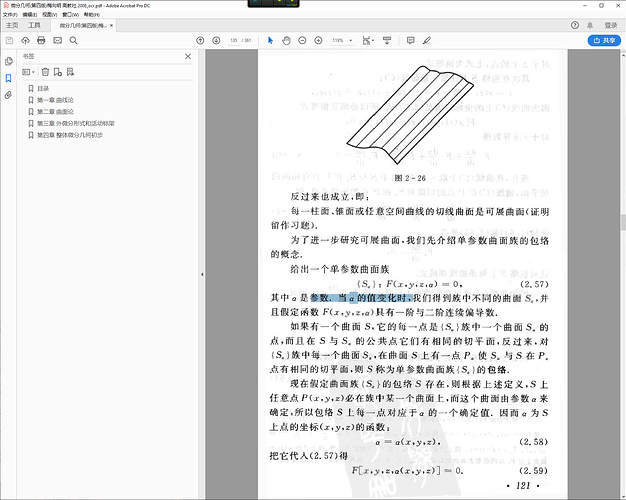The height and width of the screenshot is (500, 626).
Task: Open the page thumbnails panel icon
Action: coord(8,61)
